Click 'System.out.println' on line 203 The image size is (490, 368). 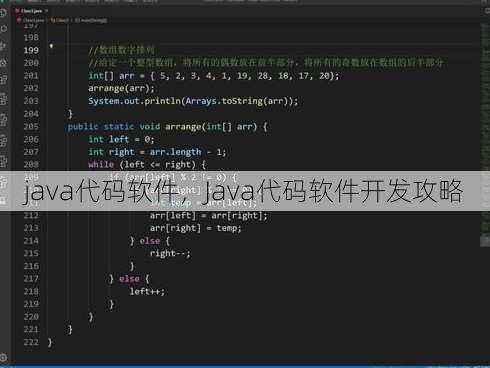point(134,101)
